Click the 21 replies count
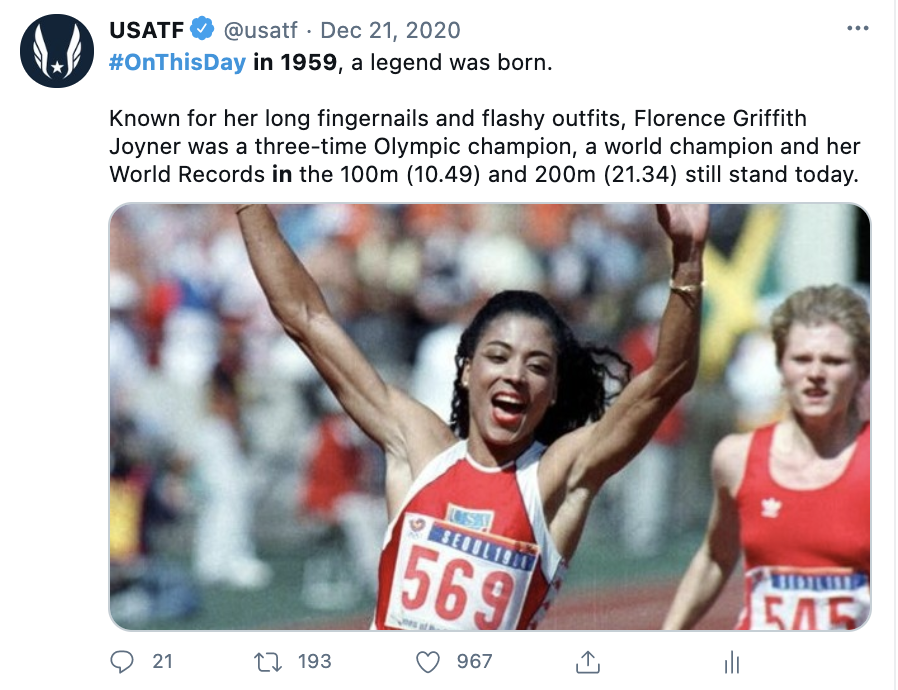Screen dimensions: 898x690 click(x=162, y=661)
